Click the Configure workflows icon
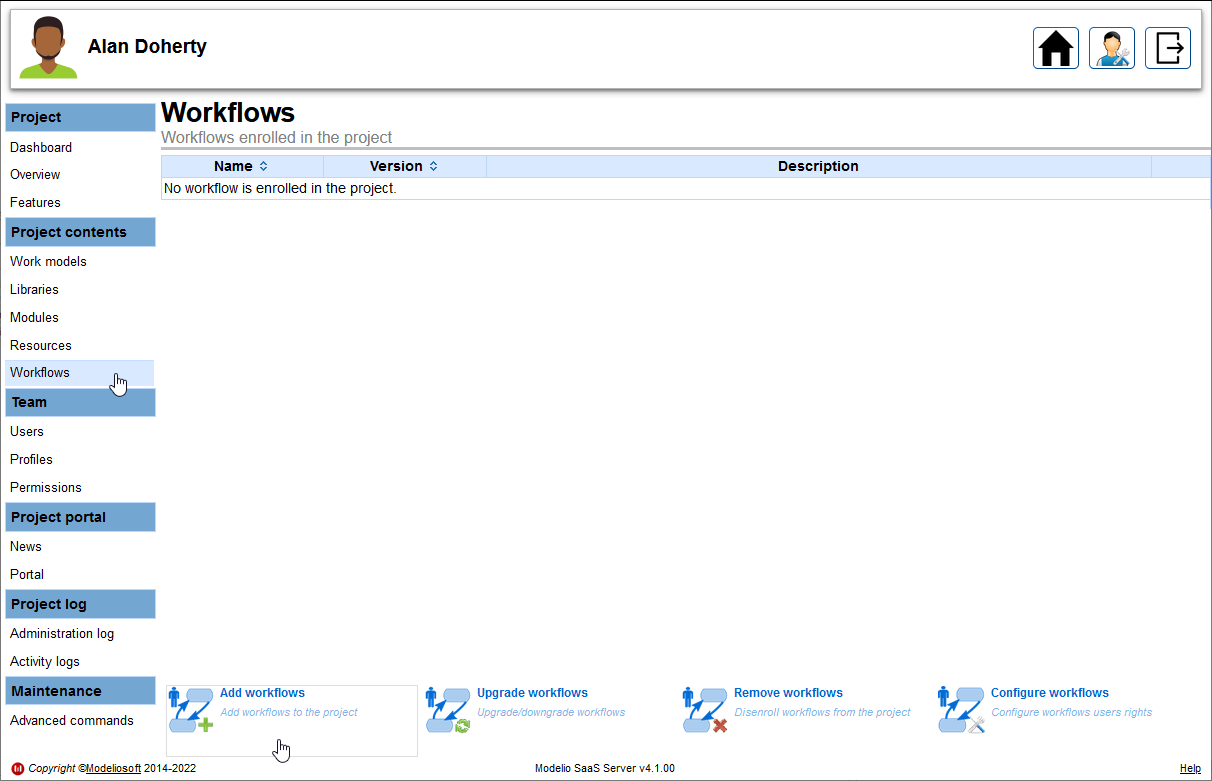Image resolution: width=1212 pixels, height=781 pixels. pyautogui.click(x=962, y=710)
